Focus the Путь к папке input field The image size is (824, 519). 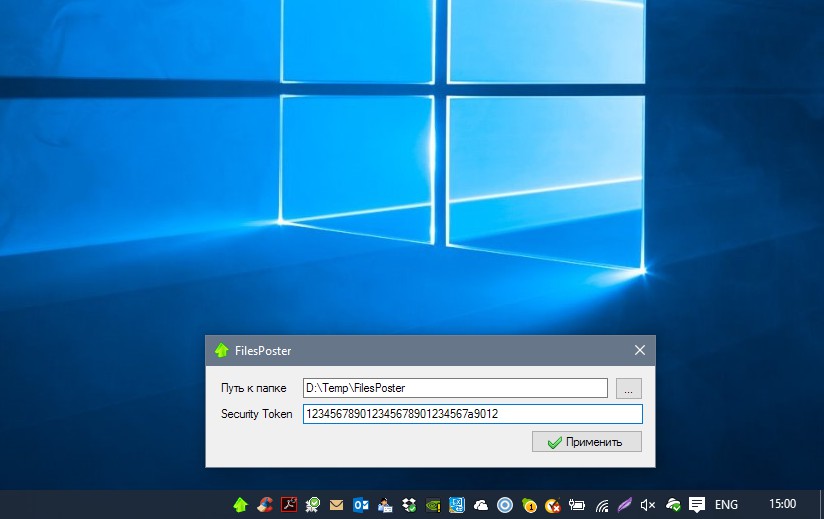tap(455, 388)
